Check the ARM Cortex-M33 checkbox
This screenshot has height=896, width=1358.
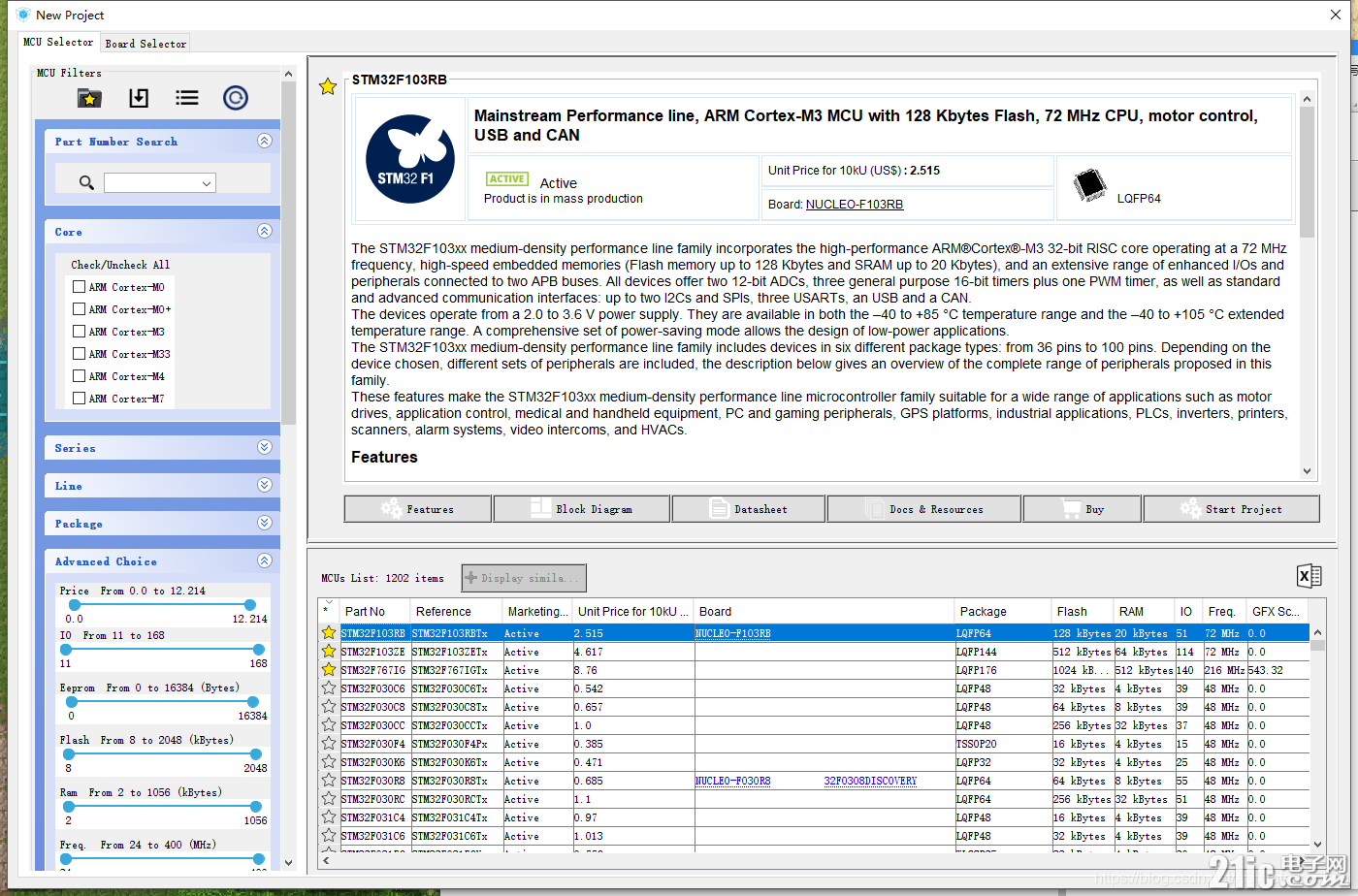(80, 354)
